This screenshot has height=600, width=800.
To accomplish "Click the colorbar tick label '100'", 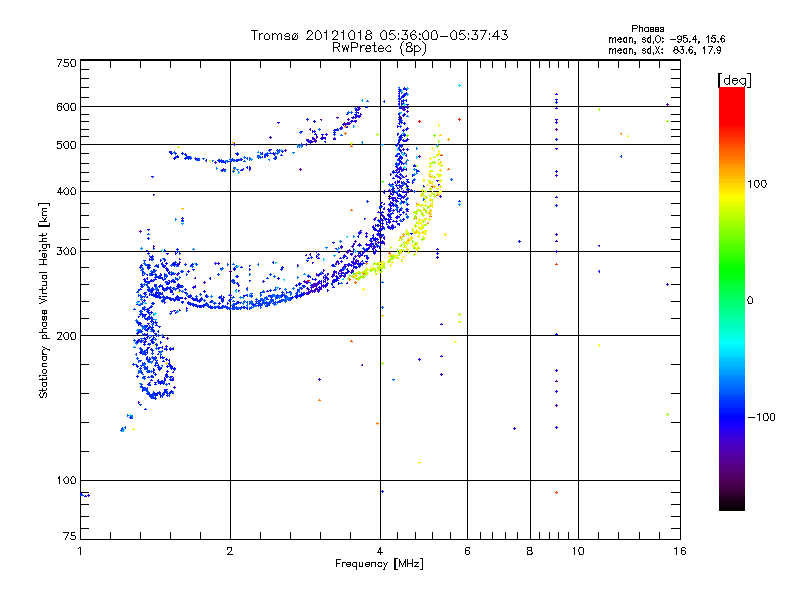I will pos(757,184).
